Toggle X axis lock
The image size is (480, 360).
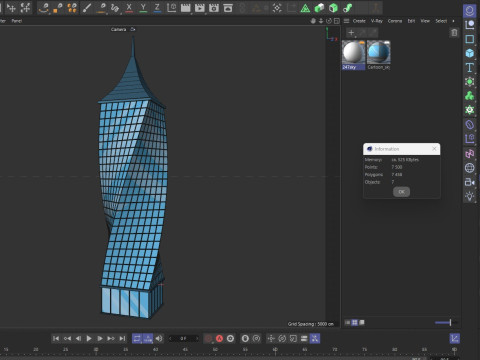click(129, 8)
